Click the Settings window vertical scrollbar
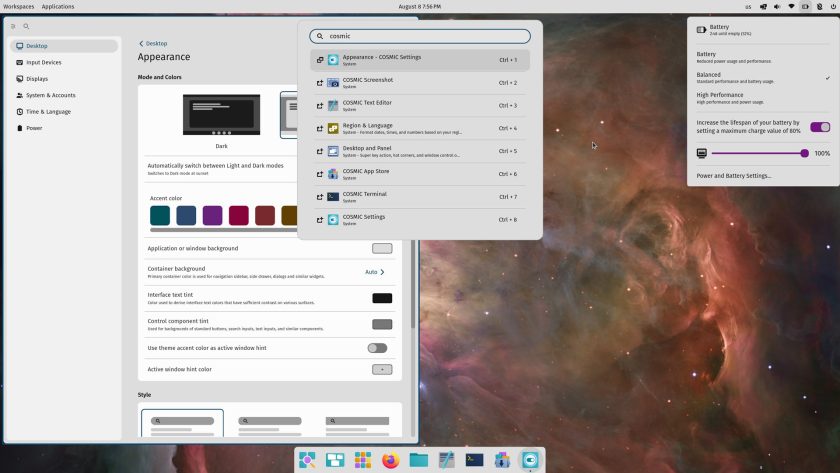 coord(412,284)
